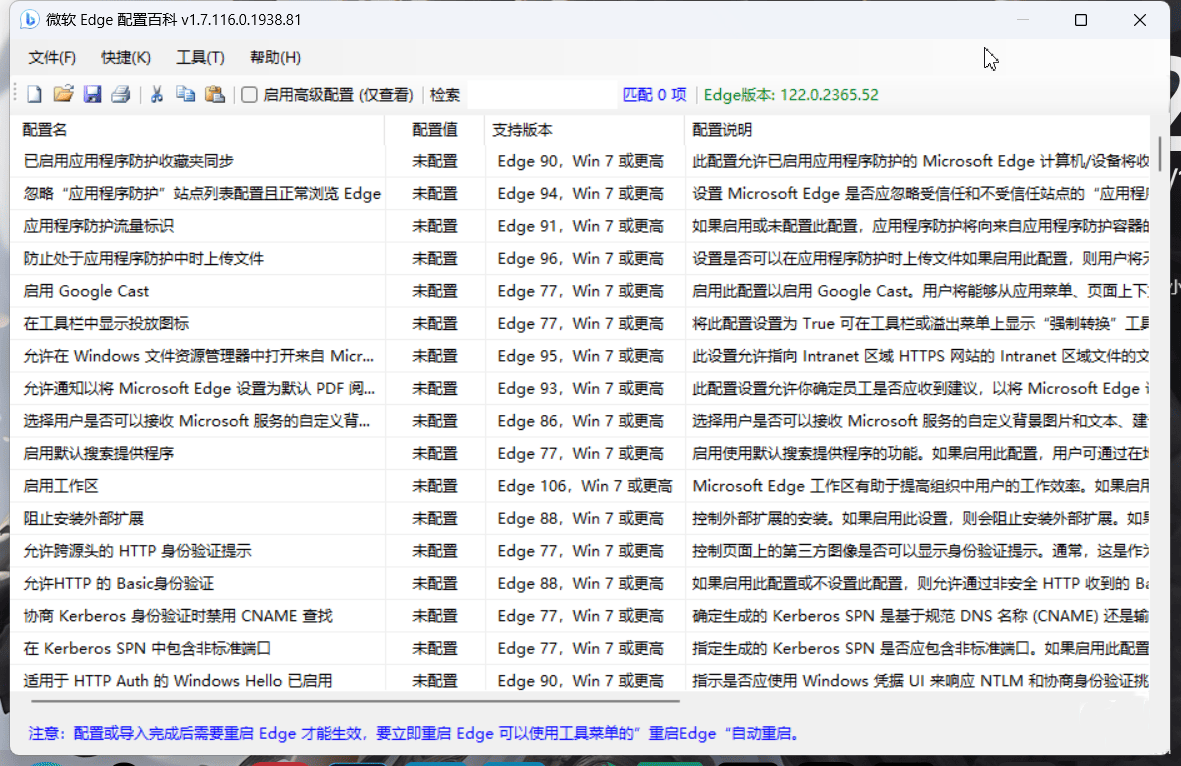
Task: Save using the floppy disk icon
Action: (x=92, y=95)
